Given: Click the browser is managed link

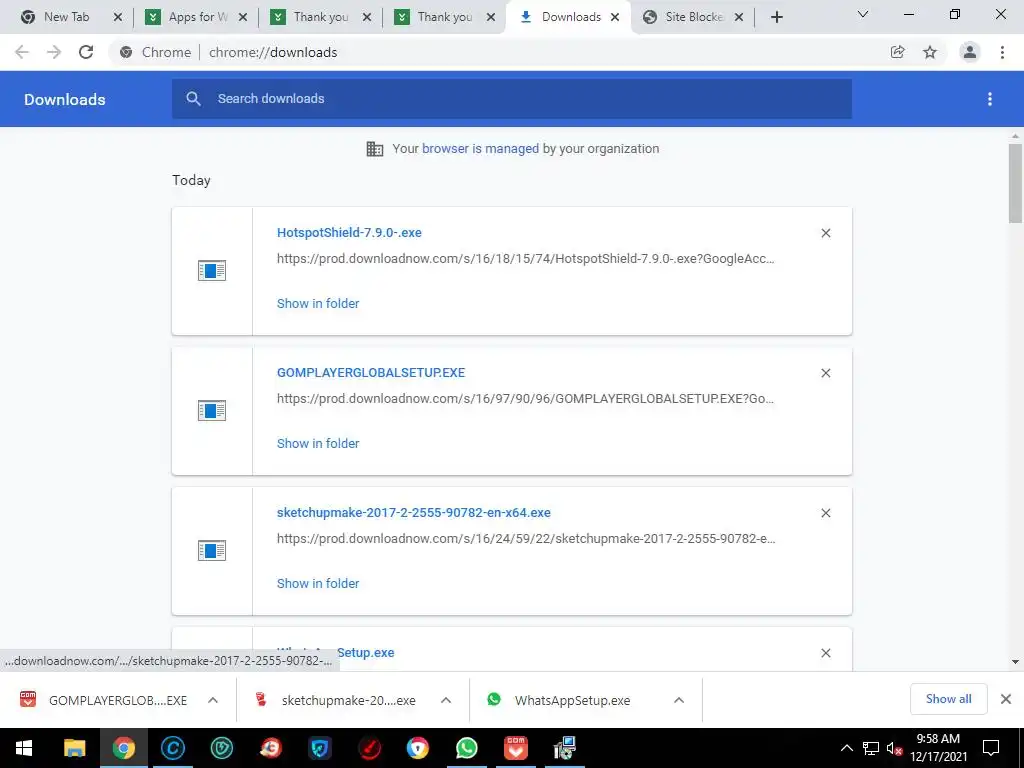Looking at the screenshot, I should 480,149.
